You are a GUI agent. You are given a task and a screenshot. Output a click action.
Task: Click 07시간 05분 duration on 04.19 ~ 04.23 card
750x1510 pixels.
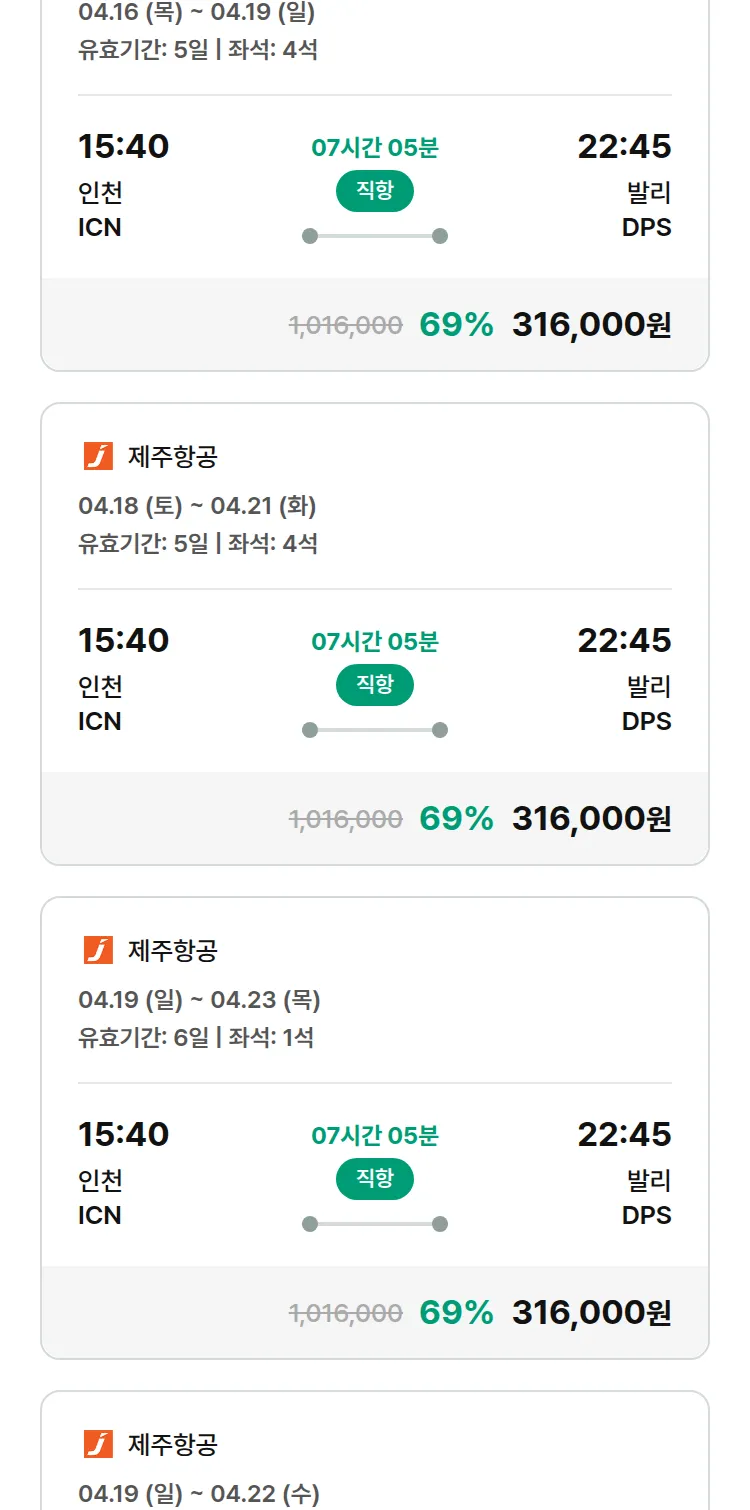(x=374, y=1136)
